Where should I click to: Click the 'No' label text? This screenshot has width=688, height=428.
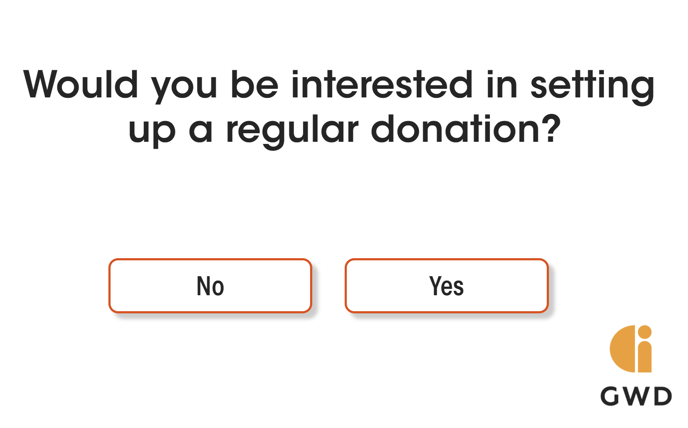[210, 286]
